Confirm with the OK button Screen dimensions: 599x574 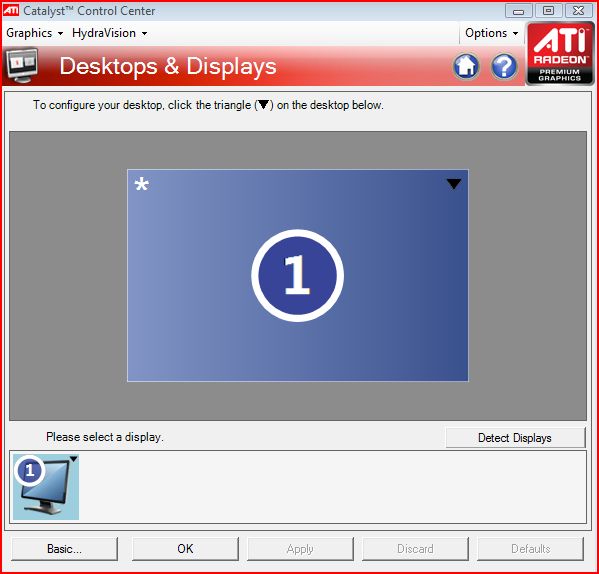tap(185, 549)
